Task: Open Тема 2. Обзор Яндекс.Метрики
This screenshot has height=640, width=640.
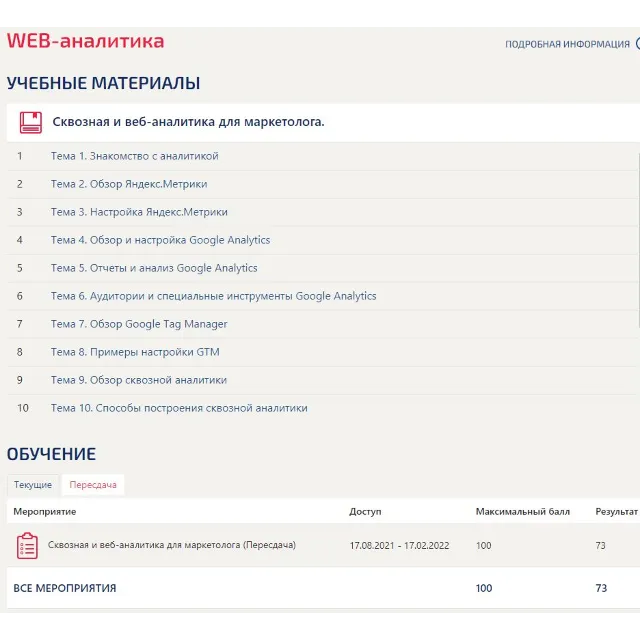Action: [x=129, y=184]
